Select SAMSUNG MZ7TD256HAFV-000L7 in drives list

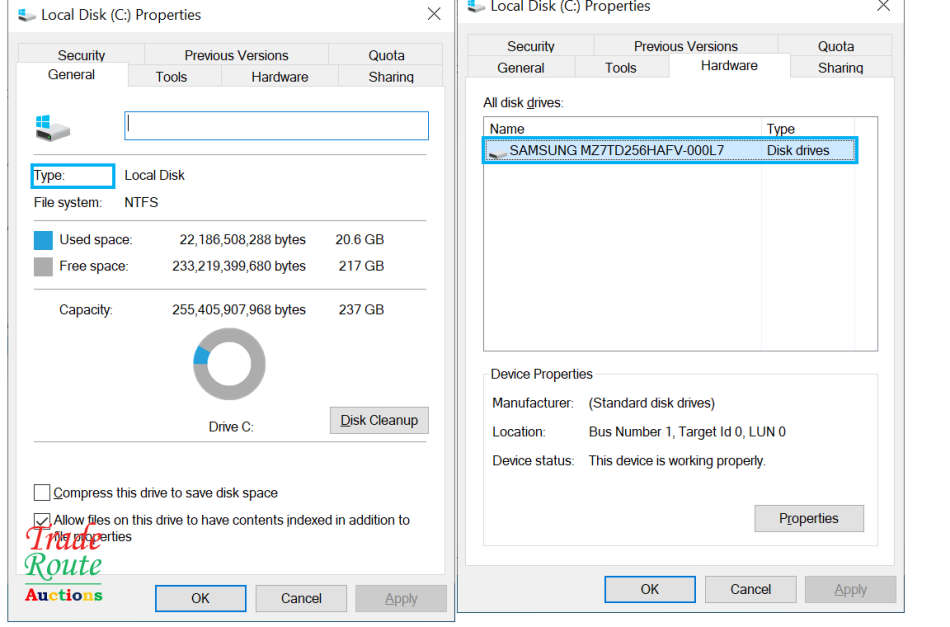616,151
